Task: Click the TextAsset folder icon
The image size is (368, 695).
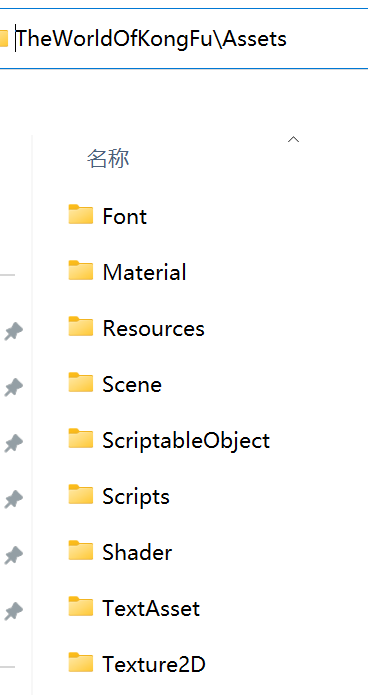Action: [x=81, y=606]
